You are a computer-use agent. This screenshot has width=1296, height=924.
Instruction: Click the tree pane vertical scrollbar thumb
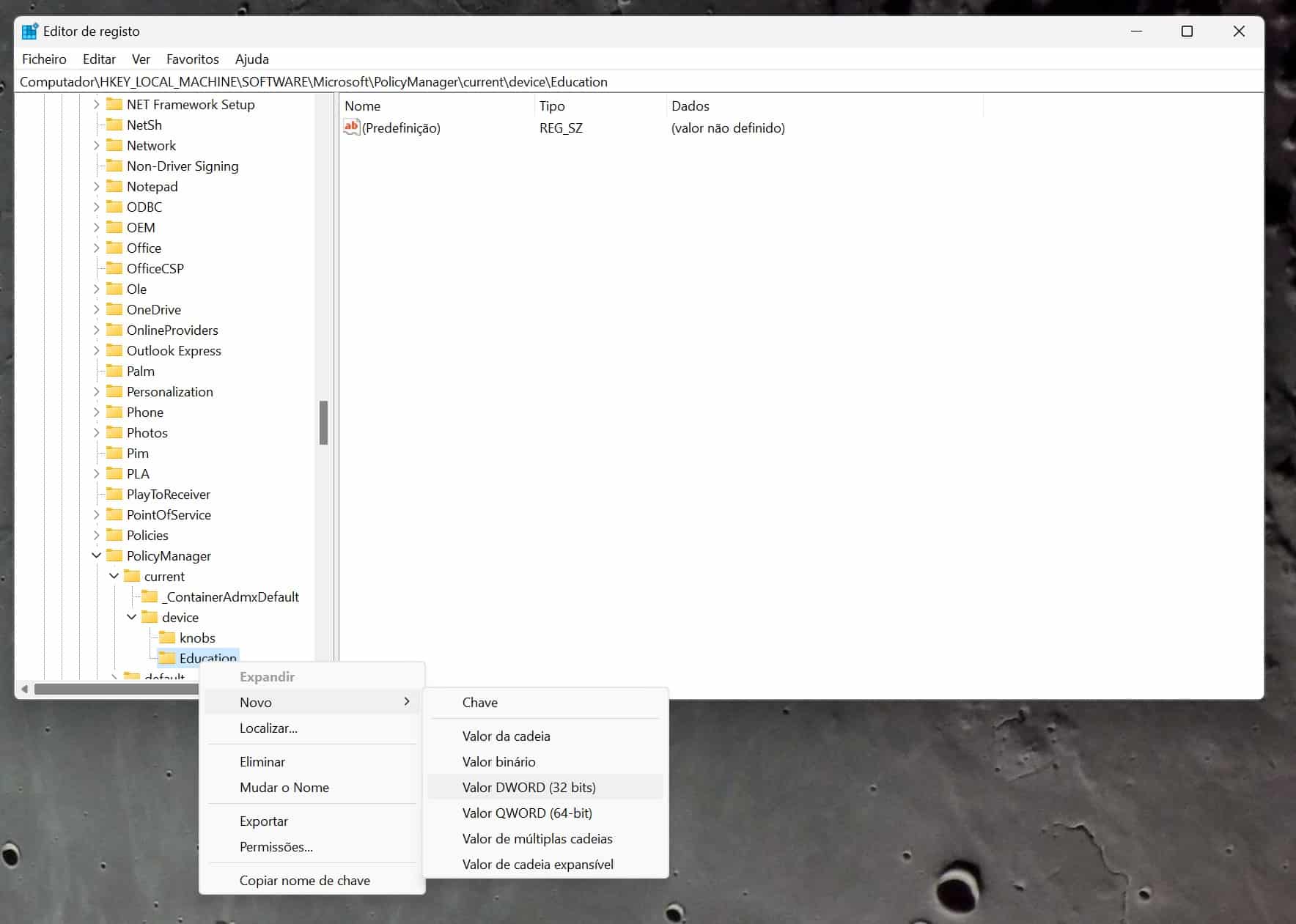(x=323, y=423)
